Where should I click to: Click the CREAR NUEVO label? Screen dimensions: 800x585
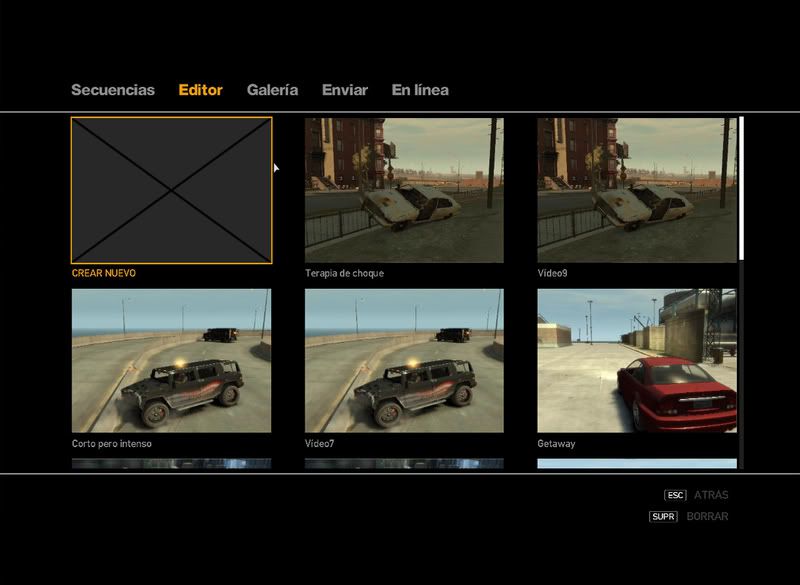(104, 273)
